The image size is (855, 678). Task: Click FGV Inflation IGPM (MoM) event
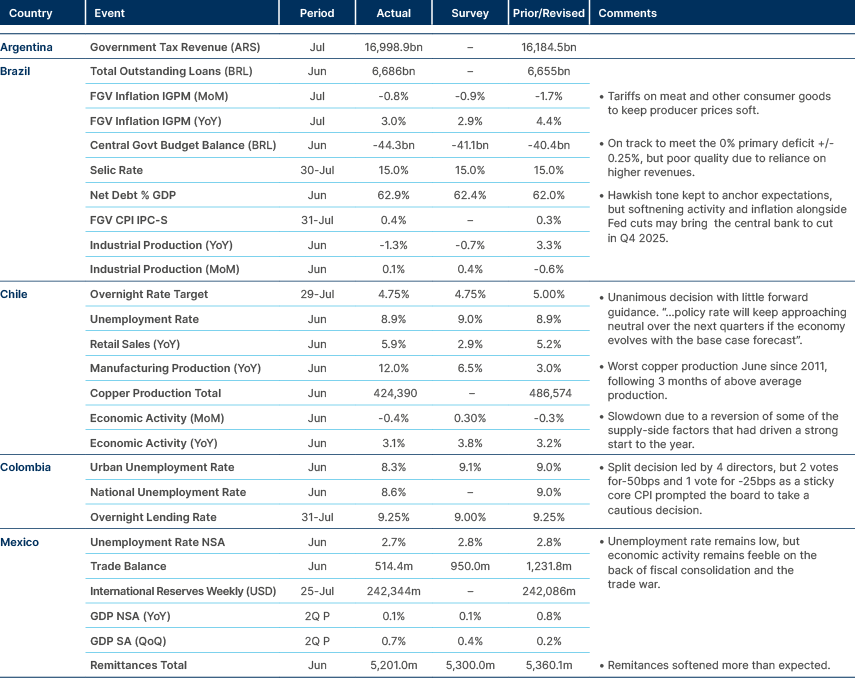coord(159,96)
